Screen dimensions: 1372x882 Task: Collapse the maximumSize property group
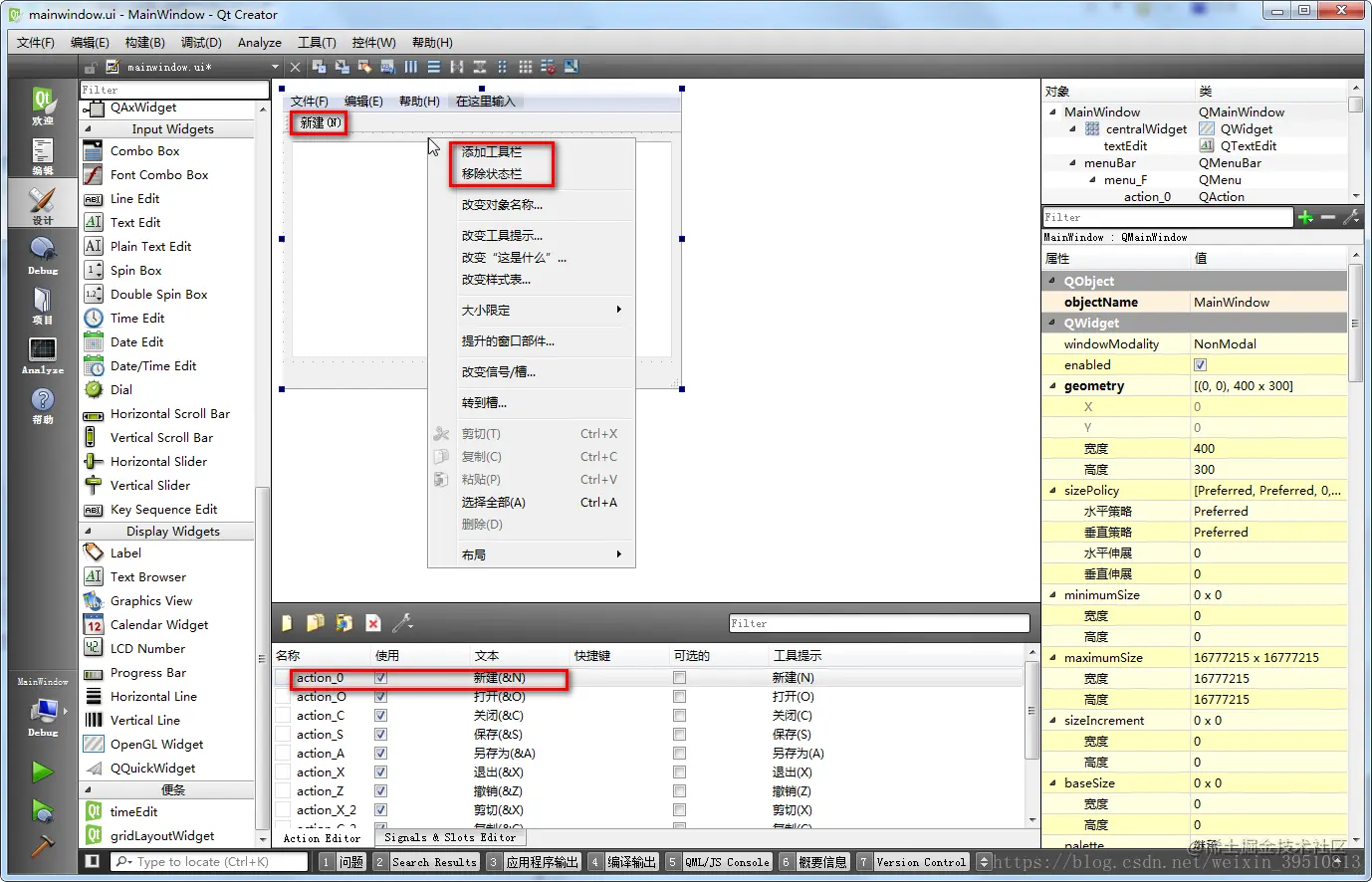1053,657
